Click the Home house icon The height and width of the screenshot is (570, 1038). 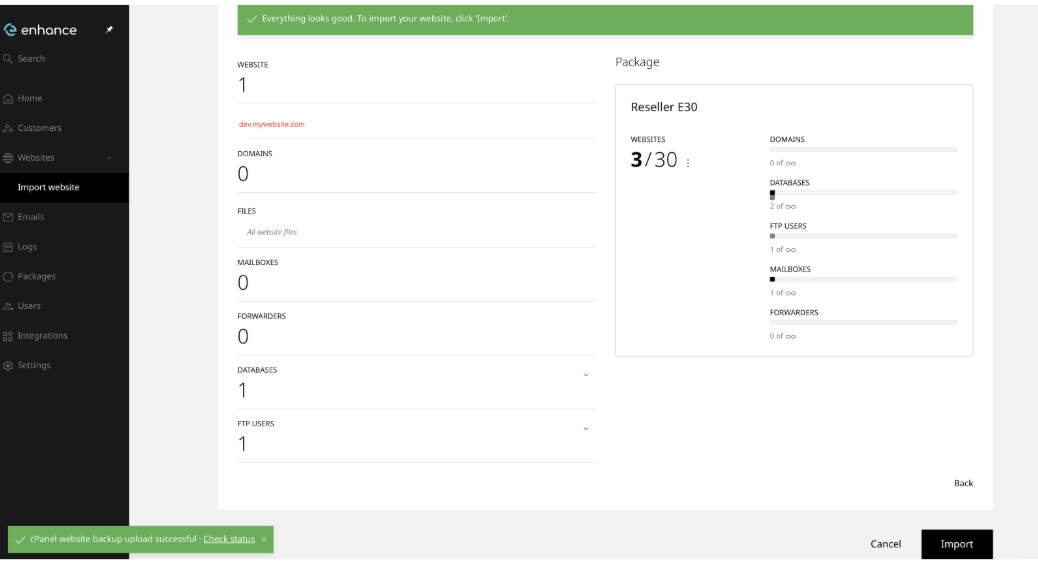click(8, 99)
